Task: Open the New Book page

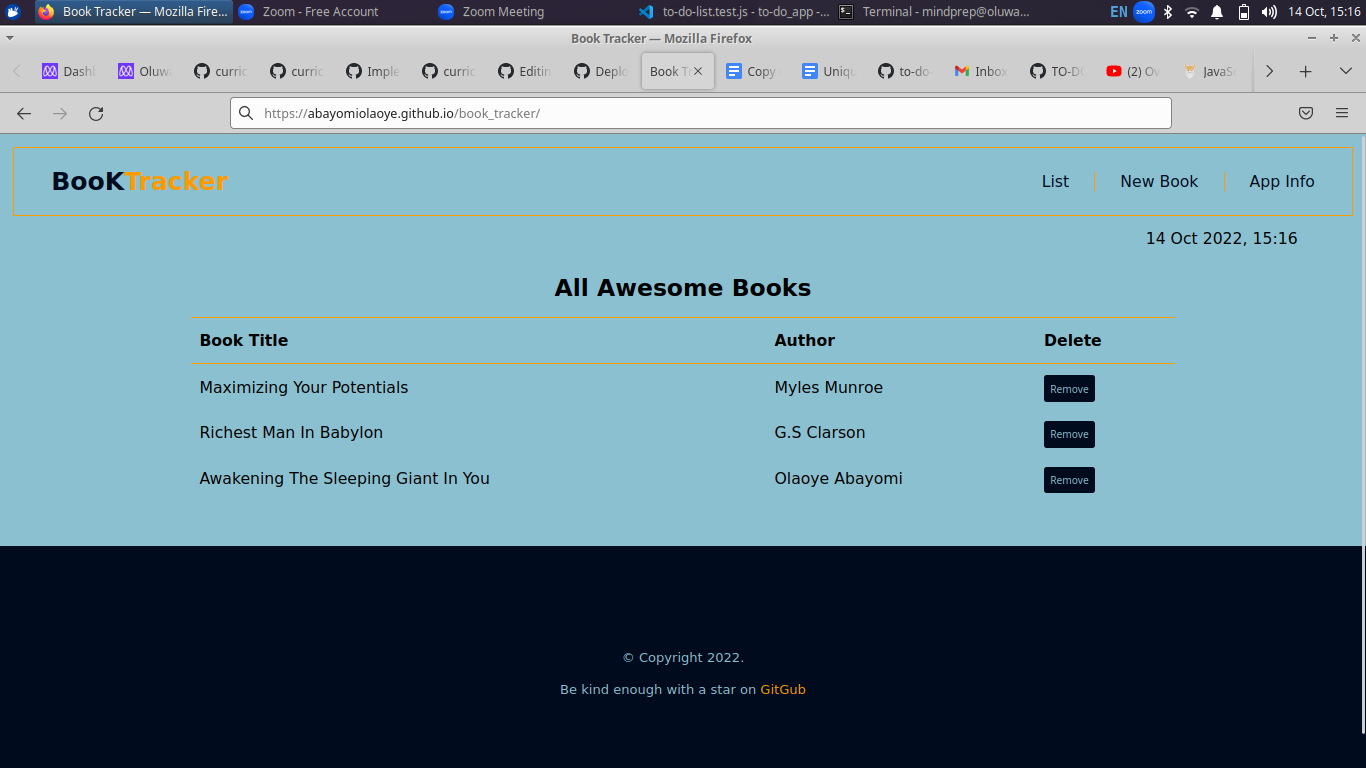Action: [x=1159, y=181]
